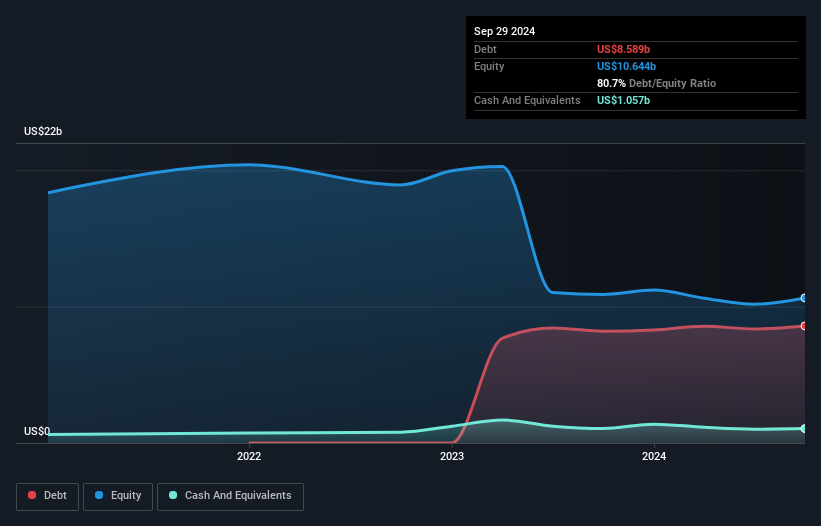The height and width of the screenshot is (526, 821).
Task: Click the US$8.589b debt value
Action: 623,49
